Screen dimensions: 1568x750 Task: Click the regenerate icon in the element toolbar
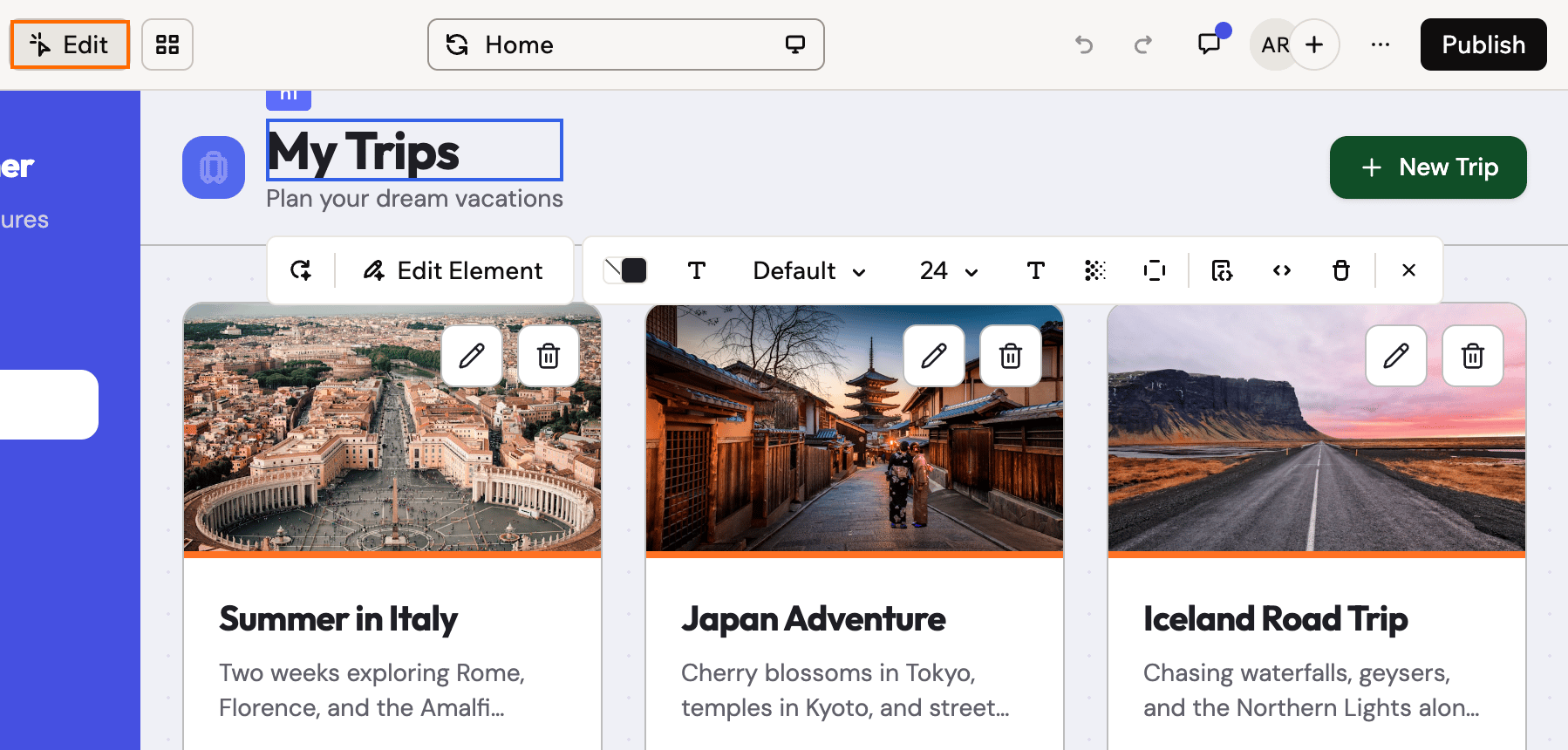301,270
